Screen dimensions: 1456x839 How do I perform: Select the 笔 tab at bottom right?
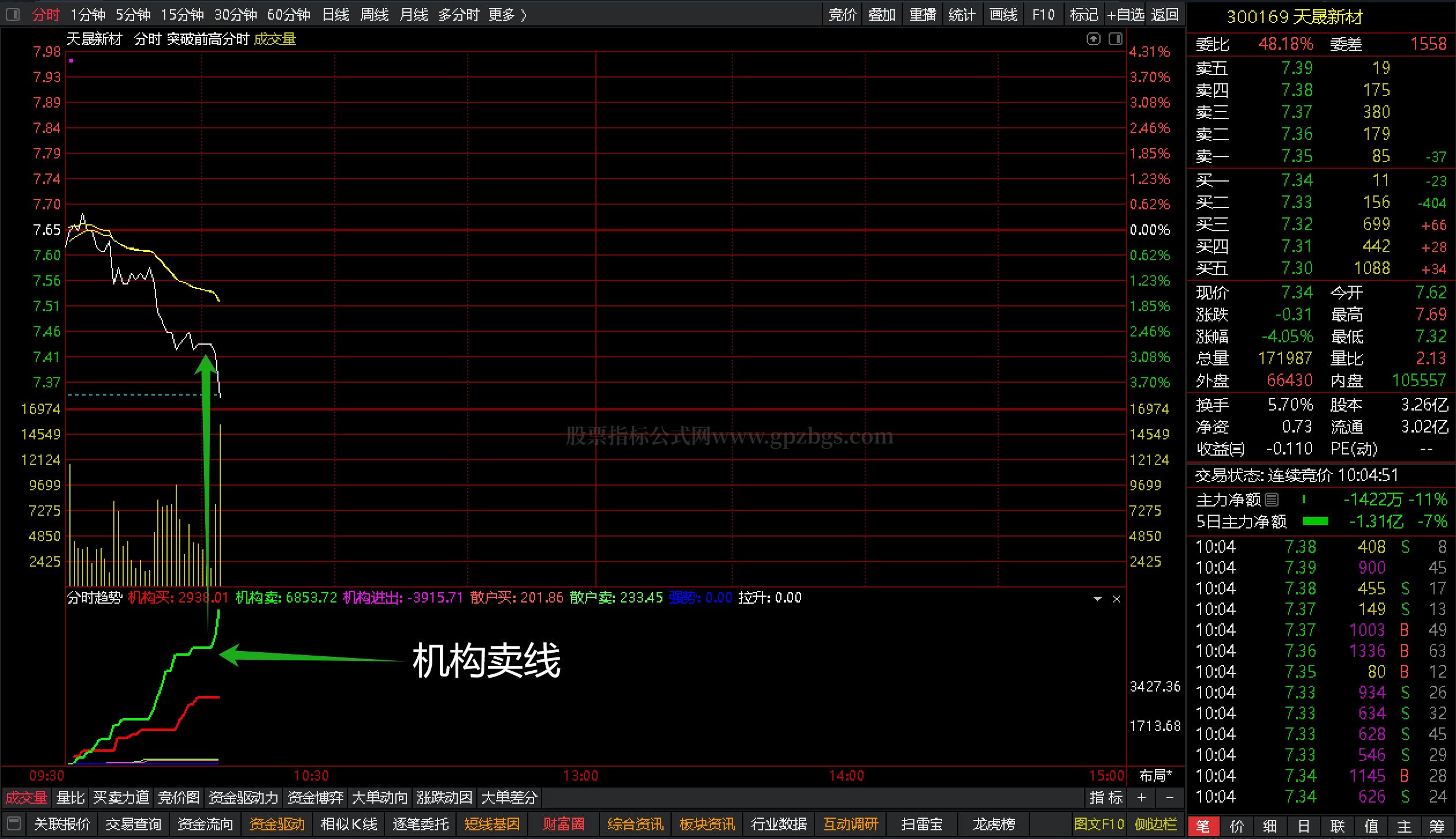(x=1203, y=826)
